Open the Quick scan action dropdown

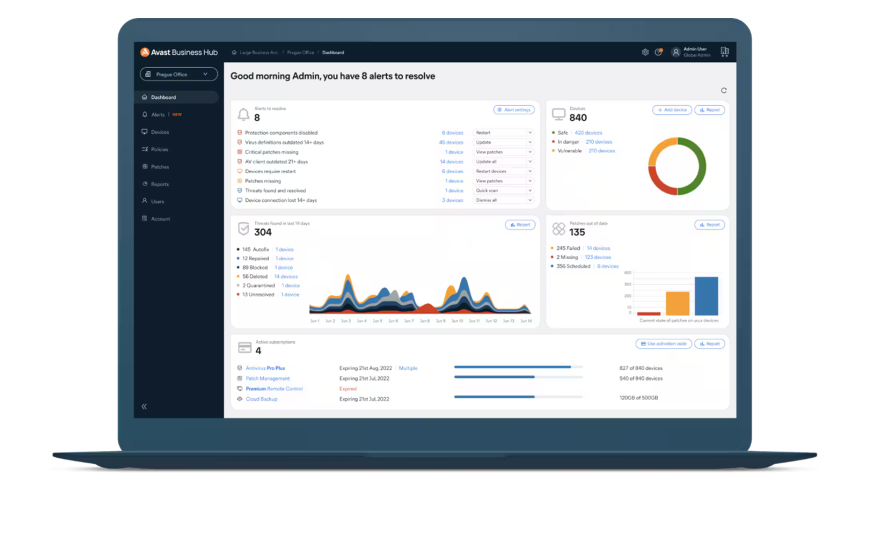[x=503, y=190]
